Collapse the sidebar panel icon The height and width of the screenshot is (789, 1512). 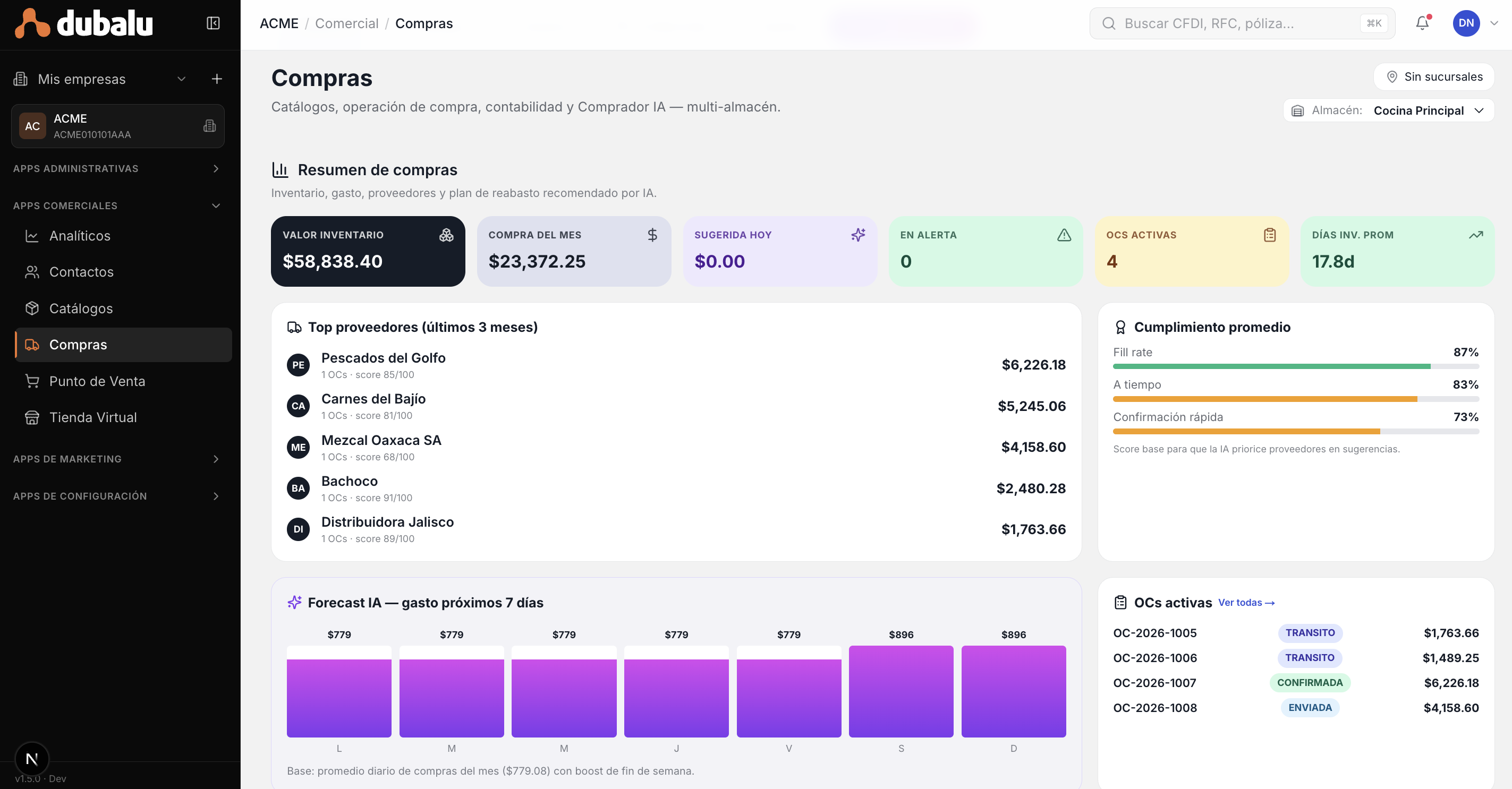pyautogui.click(x=213, y=23)
